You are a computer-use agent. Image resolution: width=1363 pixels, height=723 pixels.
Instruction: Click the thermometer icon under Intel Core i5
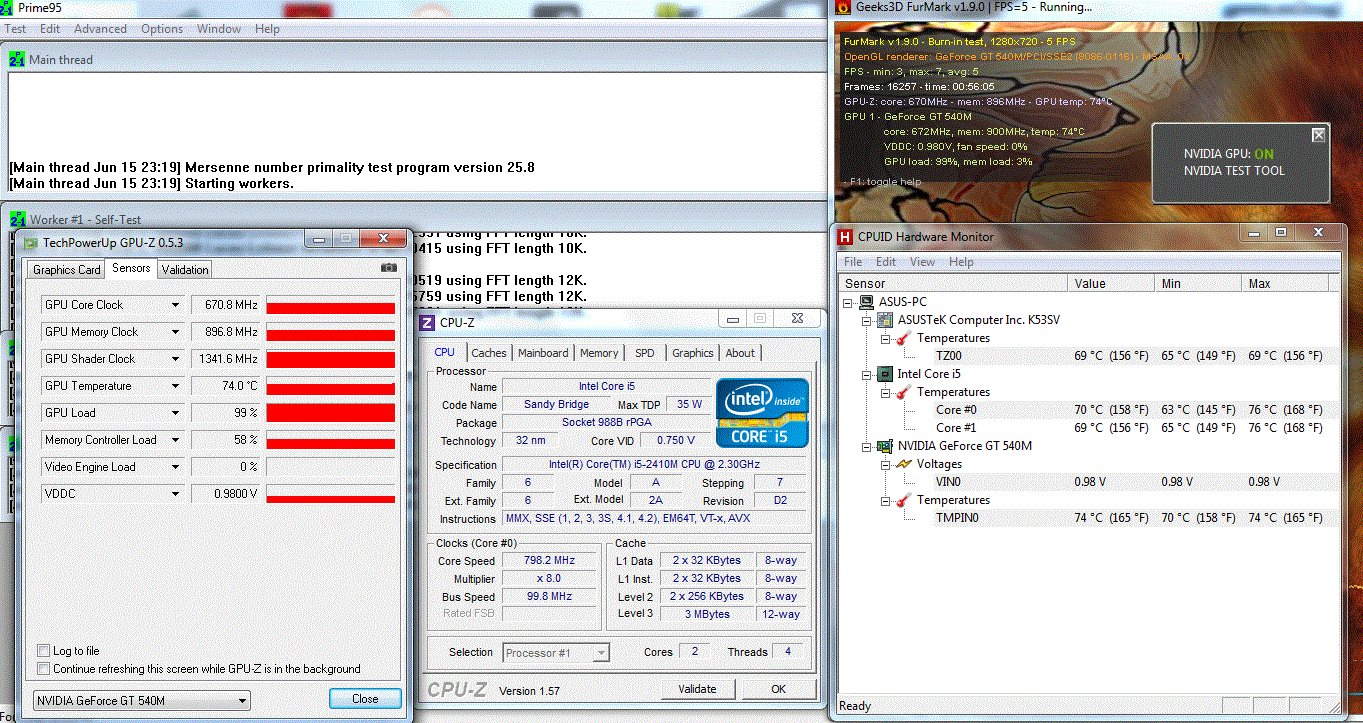click(x=903, y=392)
